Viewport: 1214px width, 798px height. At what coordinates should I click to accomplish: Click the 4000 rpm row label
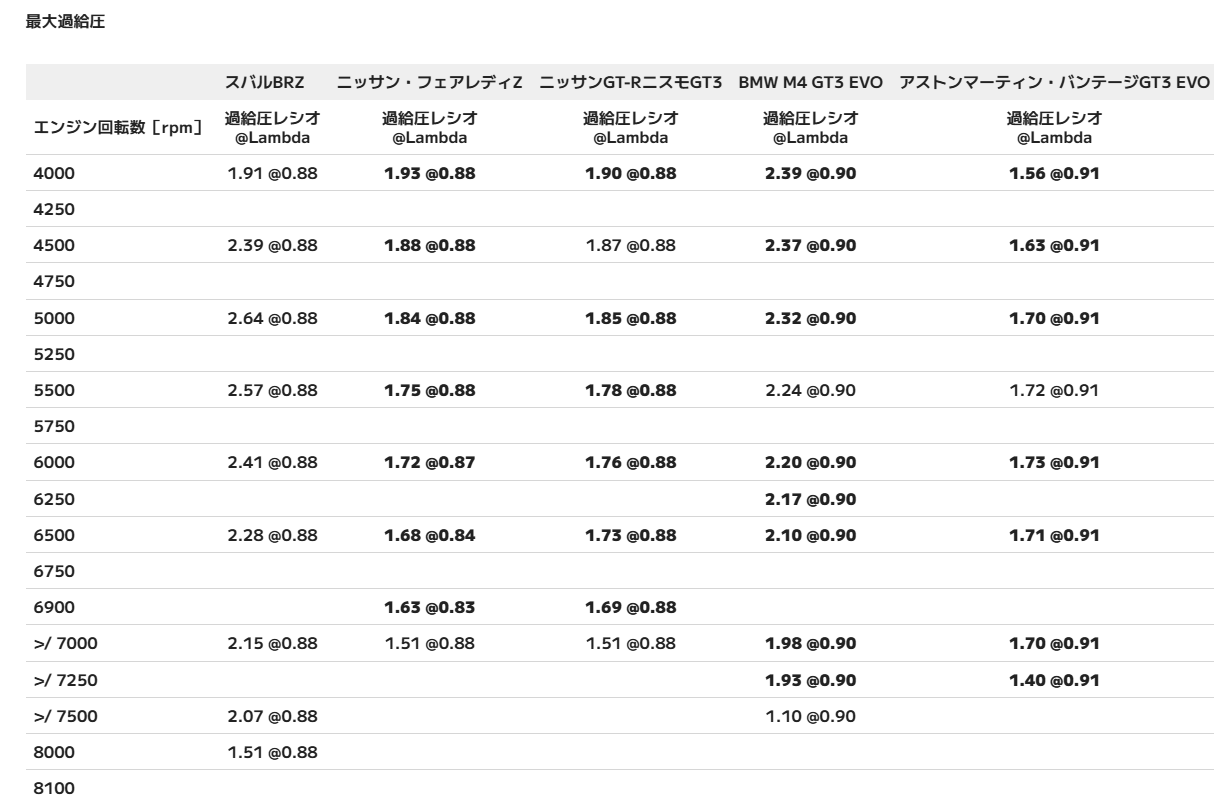click(54, 173)
